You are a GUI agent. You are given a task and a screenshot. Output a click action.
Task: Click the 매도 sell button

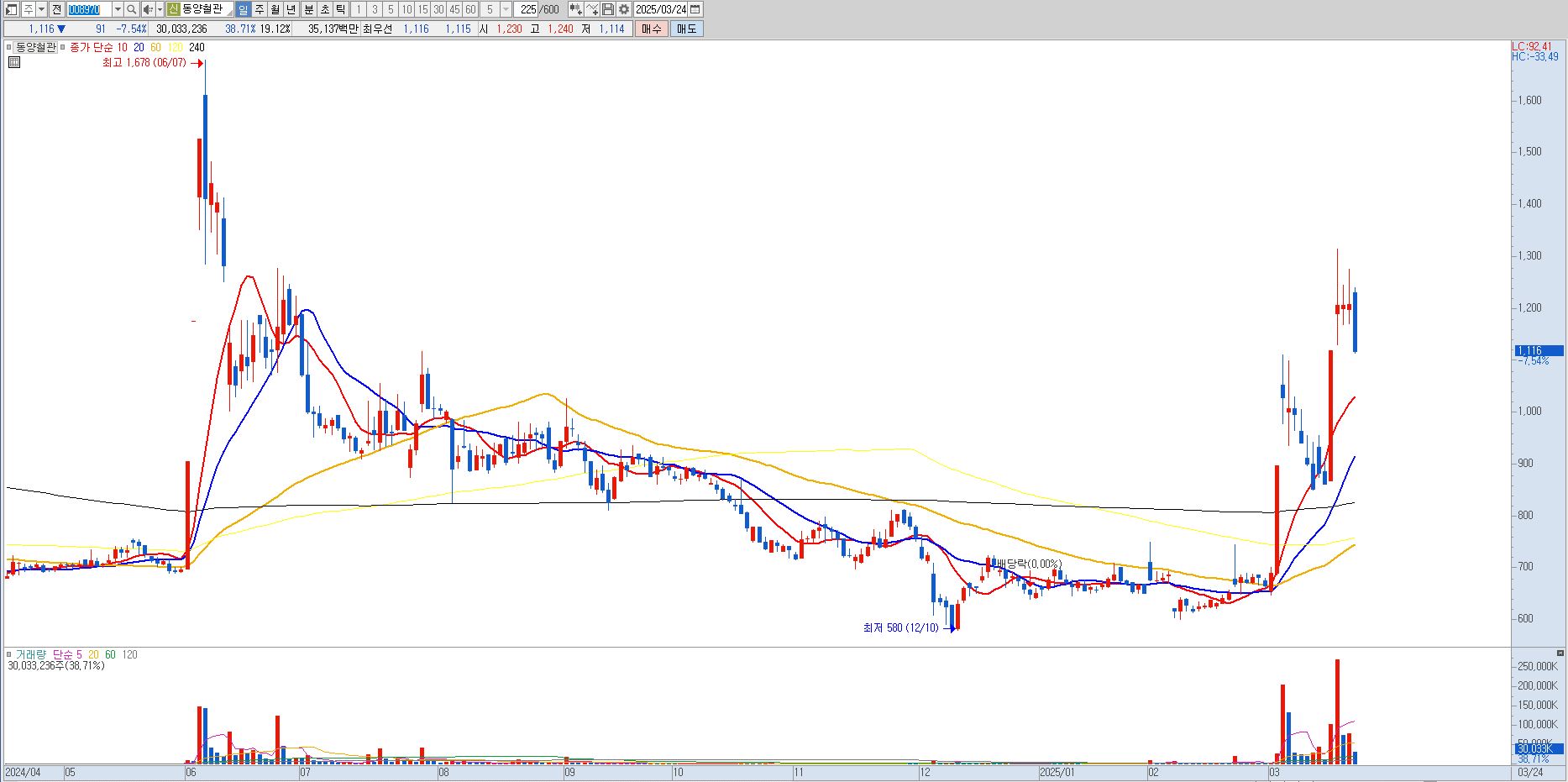point(686,29)
